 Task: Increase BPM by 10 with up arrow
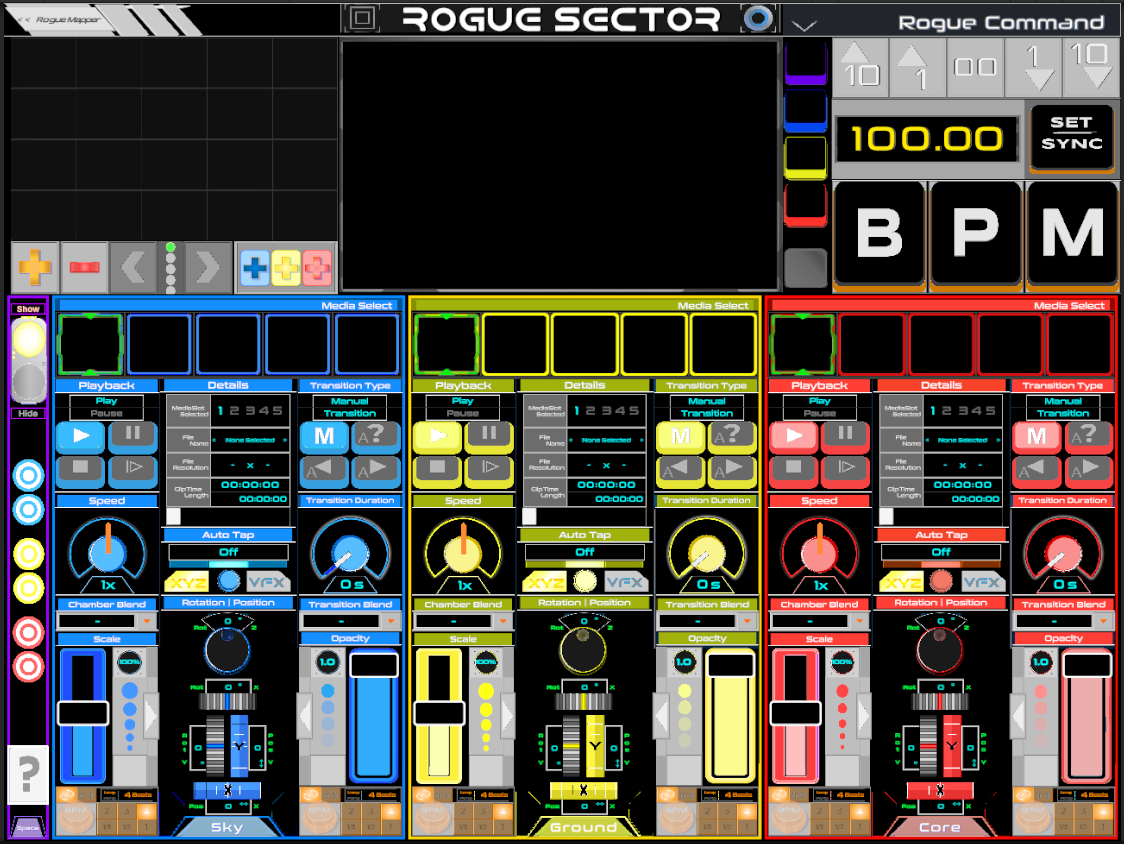(860, 67)
